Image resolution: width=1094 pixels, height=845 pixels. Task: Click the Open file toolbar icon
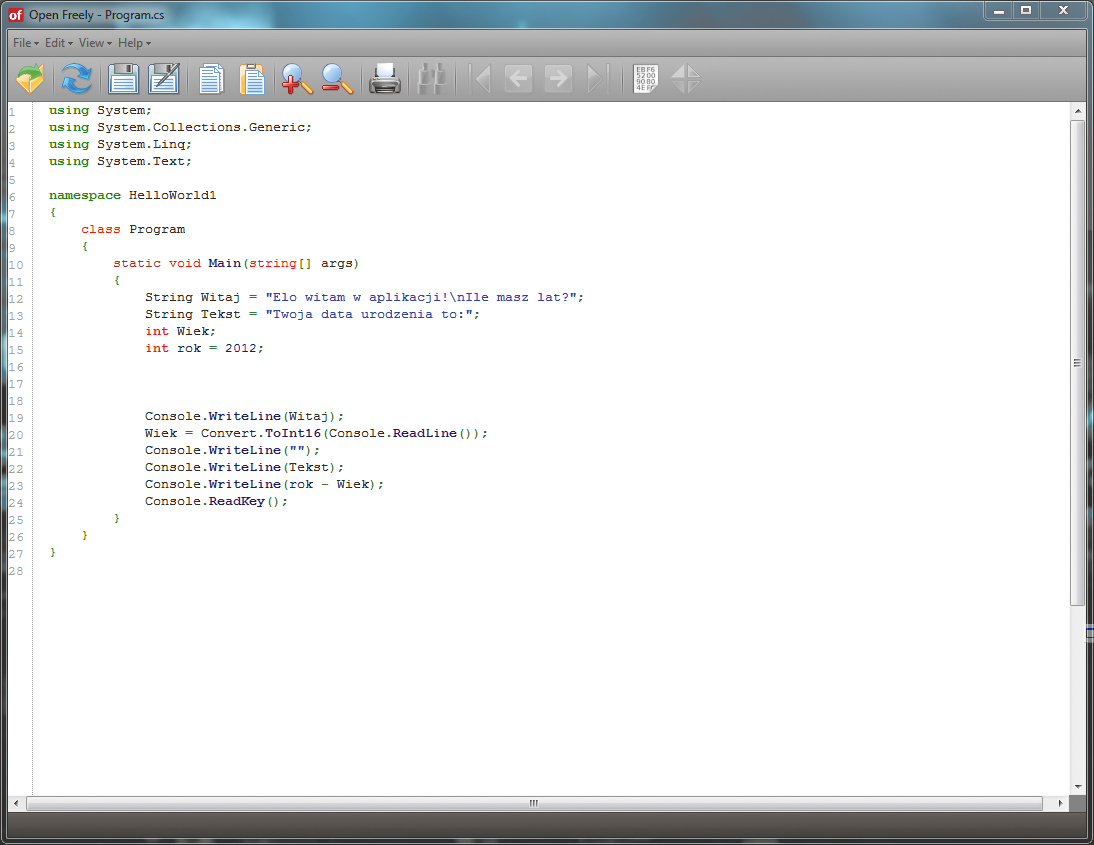(x=30, y=78)
